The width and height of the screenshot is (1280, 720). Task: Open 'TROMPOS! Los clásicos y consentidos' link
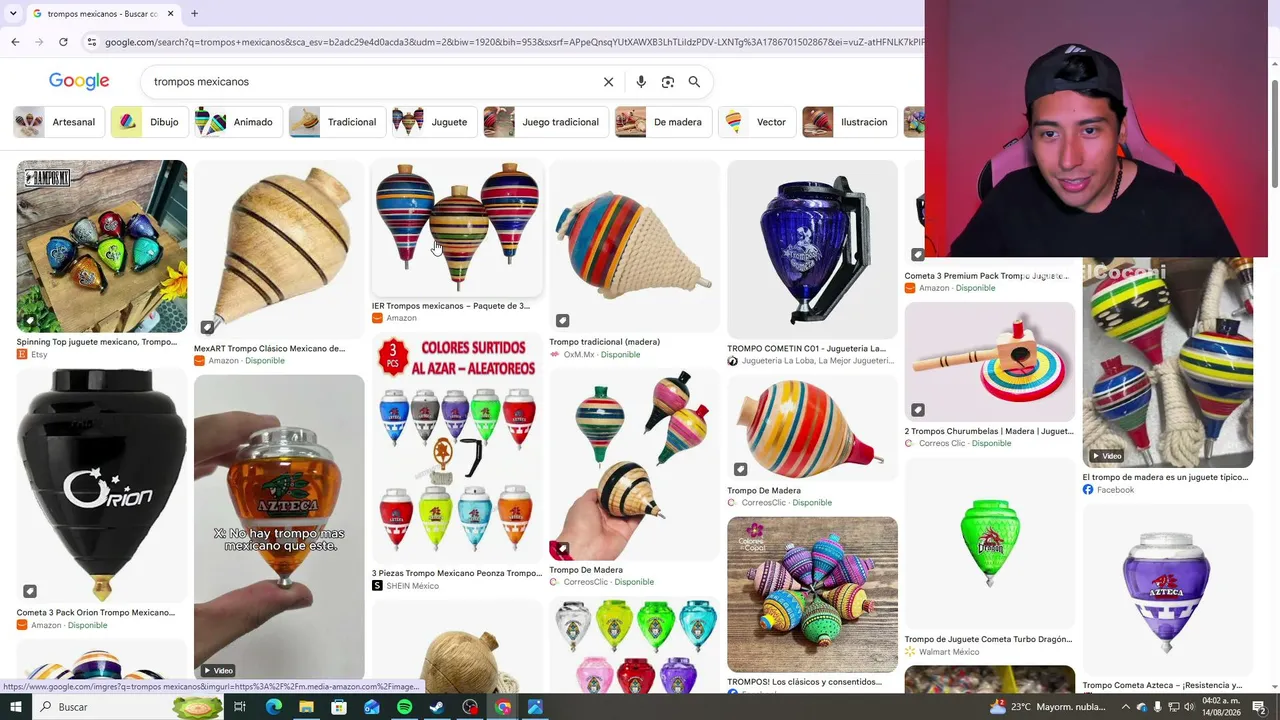click(804, 683)
